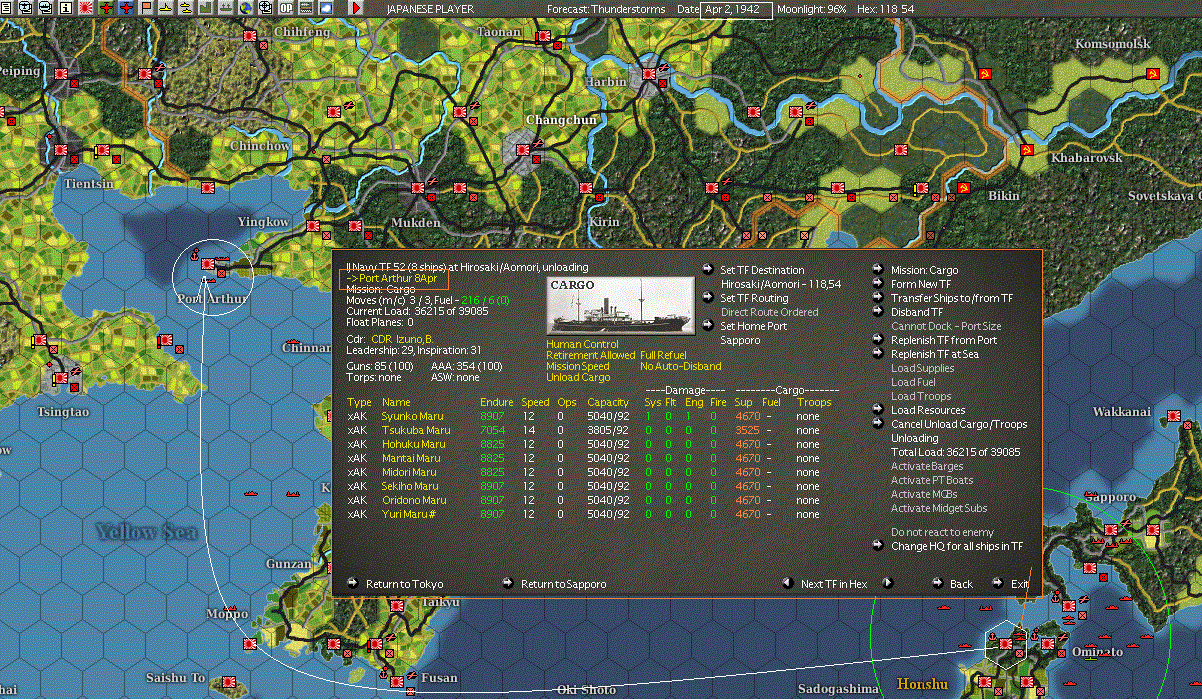1202x699 pixels.
Task: Toggle No Auto-Disband setting
Action: coord(680,366)
